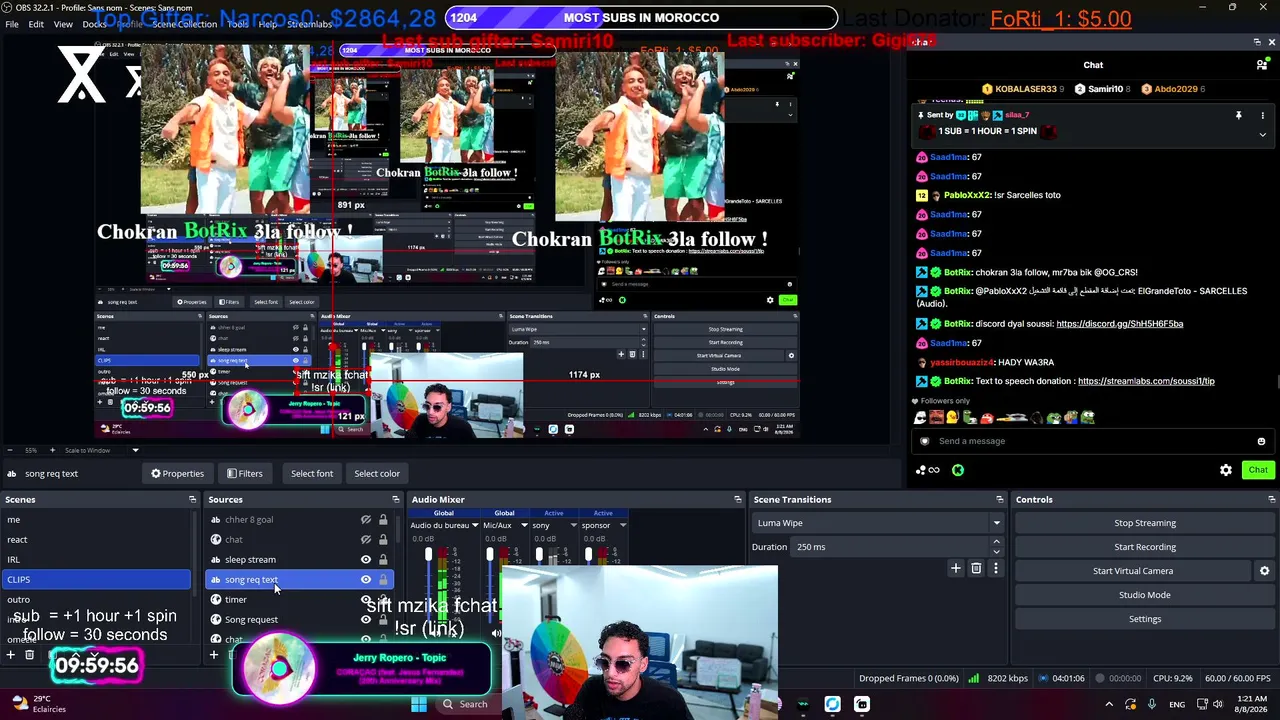Viewport: 1280px width, 720px height.
Task: Toggle lock on song req text source
Action: tap(383, 580)
